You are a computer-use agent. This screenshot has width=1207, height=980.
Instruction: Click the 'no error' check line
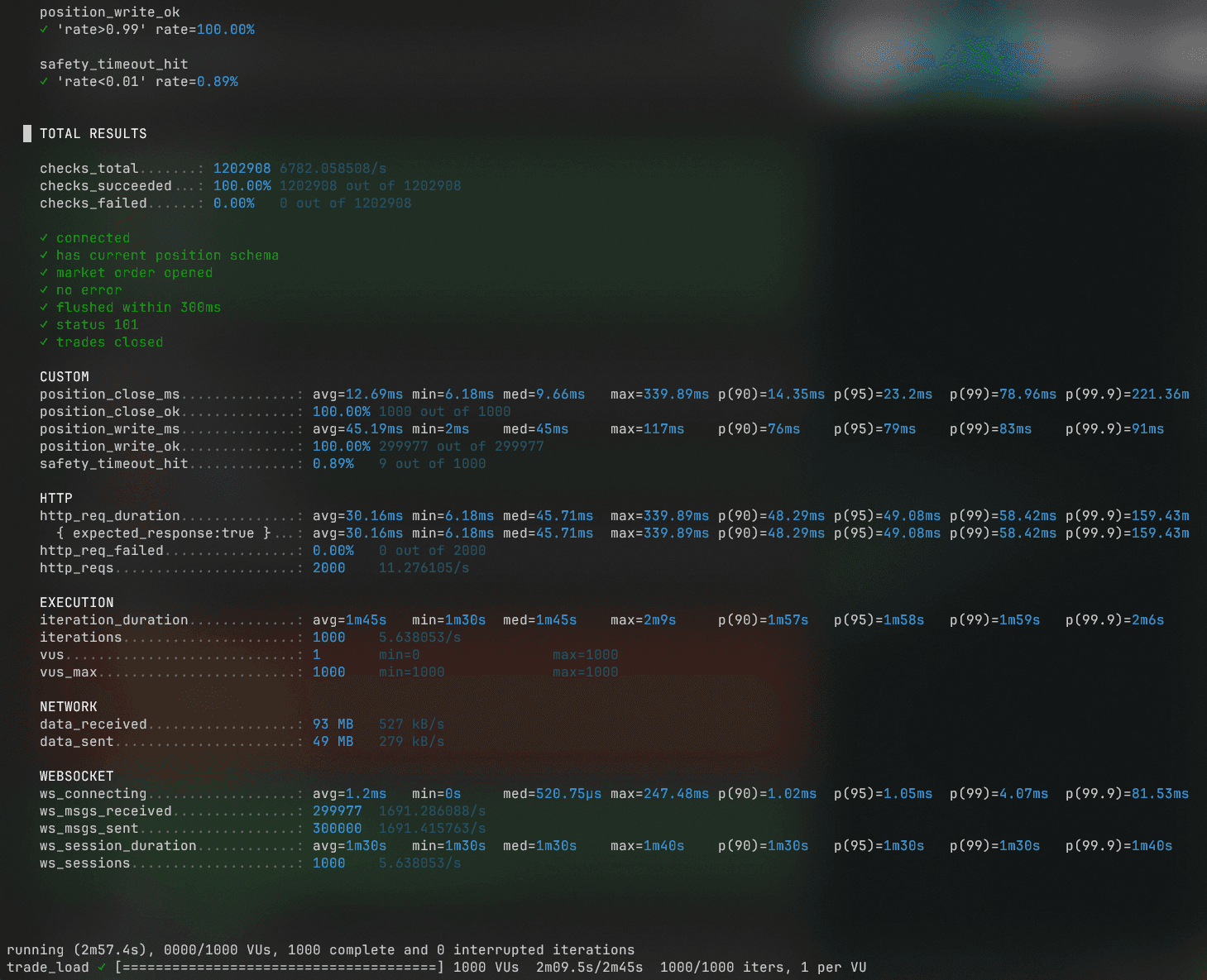click(81, 290)
